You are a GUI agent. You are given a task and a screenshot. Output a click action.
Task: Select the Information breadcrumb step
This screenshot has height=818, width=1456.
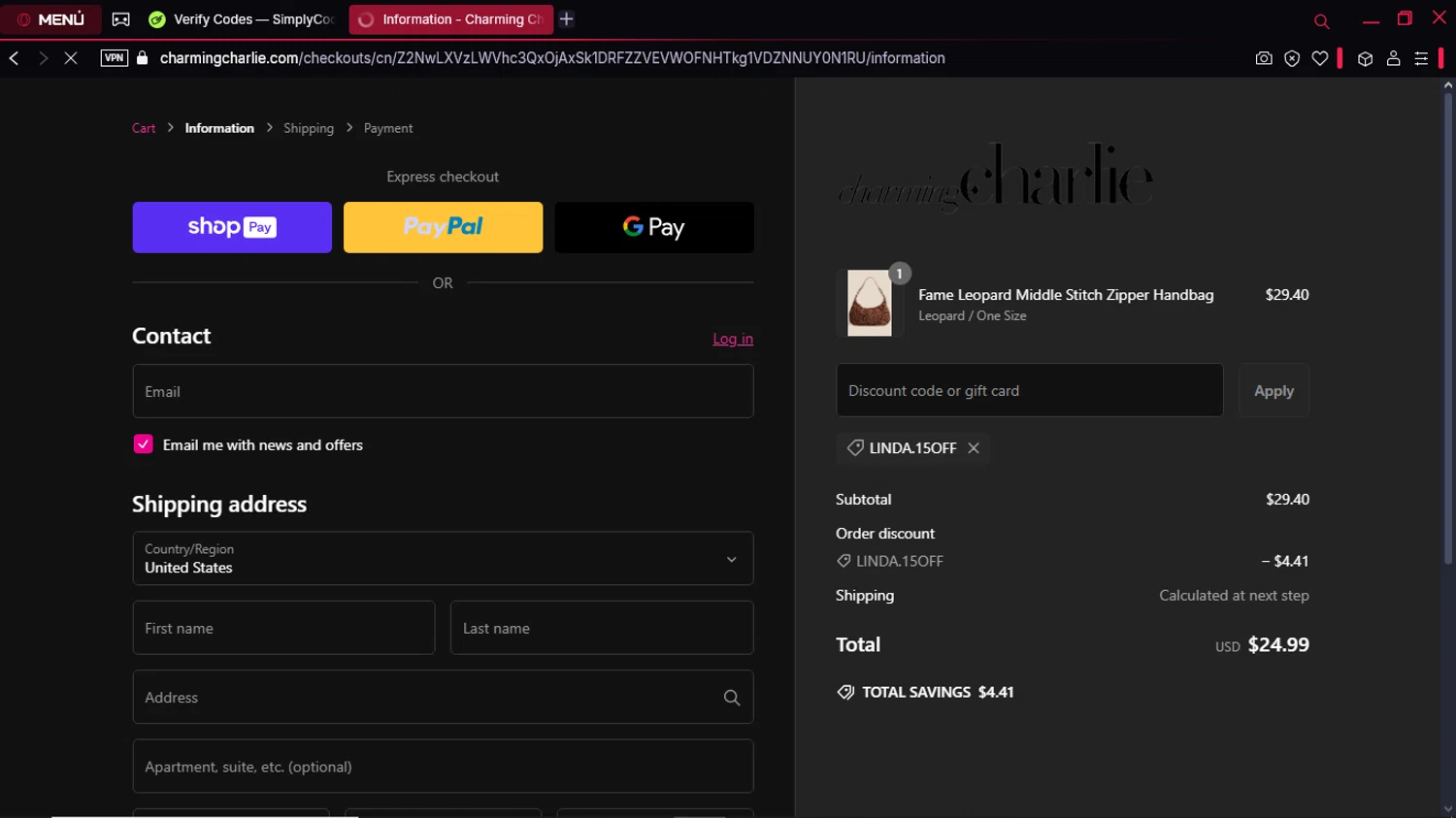tap(219, 128)
